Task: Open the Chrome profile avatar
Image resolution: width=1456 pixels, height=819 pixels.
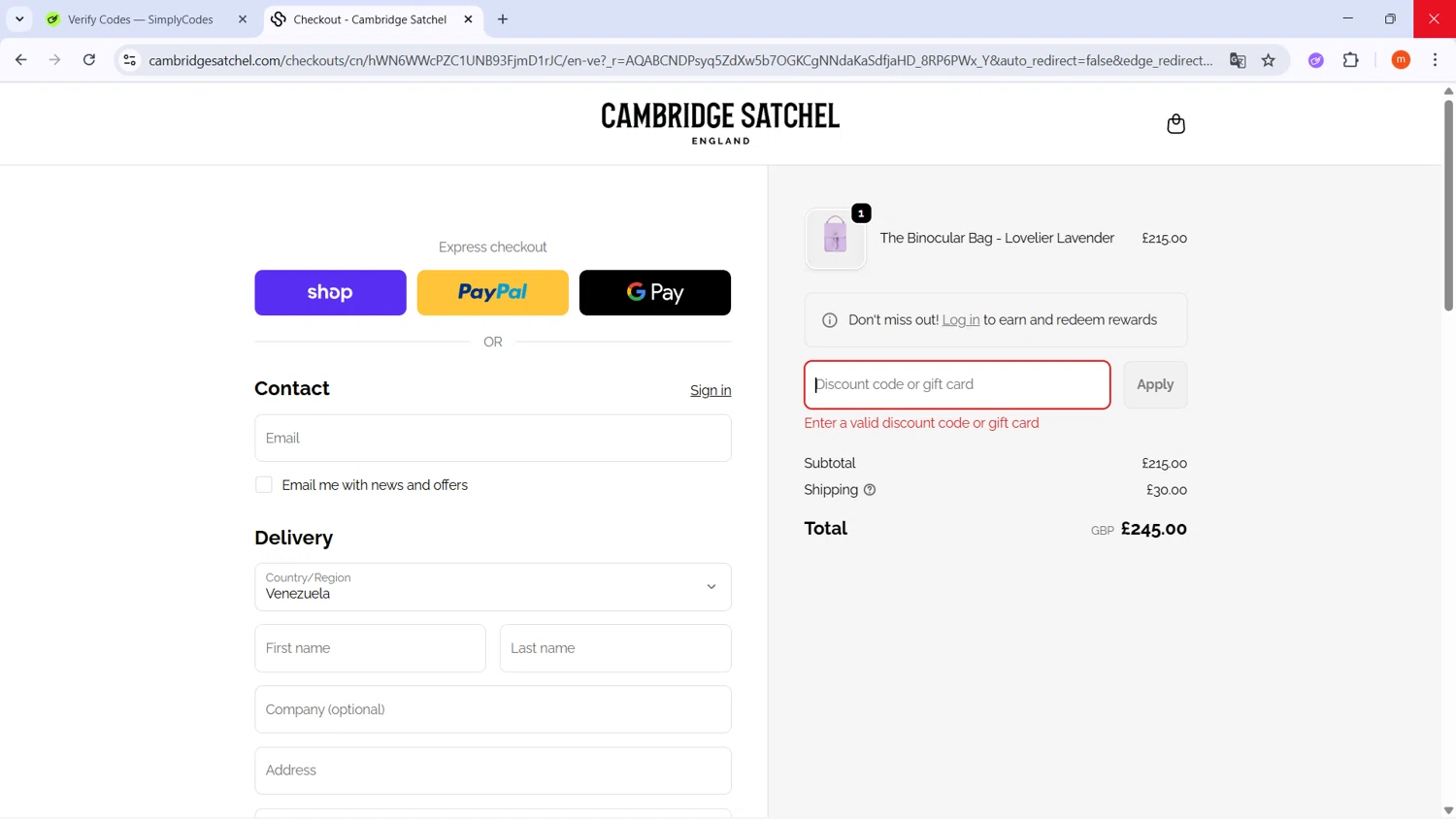Action: coord(1401,60)
